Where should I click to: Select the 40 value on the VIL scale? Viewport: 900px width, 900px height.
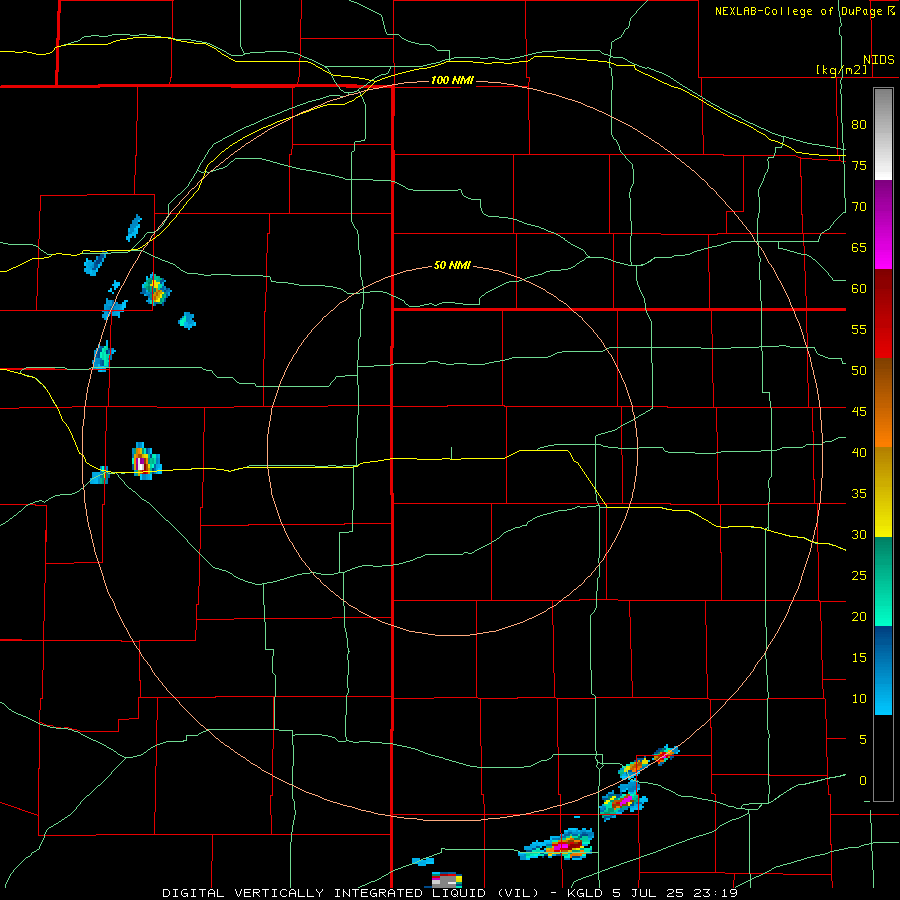859,453
